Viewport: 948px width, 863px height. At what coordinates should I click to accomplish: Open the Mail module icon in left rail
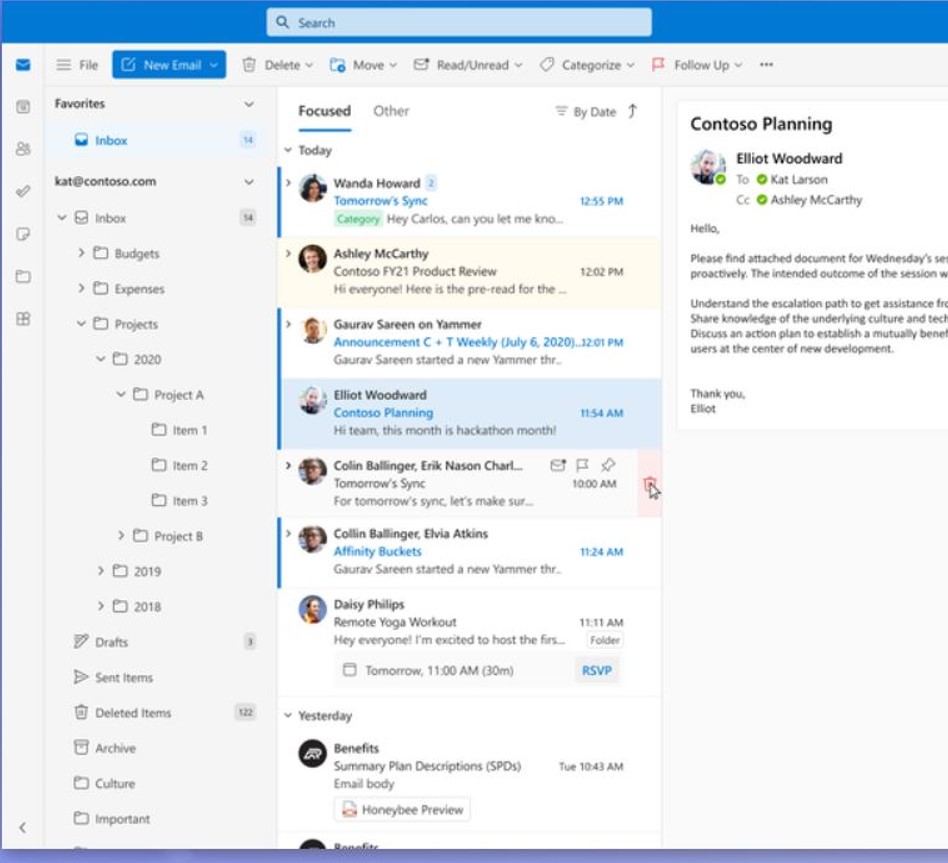[23, 65]
